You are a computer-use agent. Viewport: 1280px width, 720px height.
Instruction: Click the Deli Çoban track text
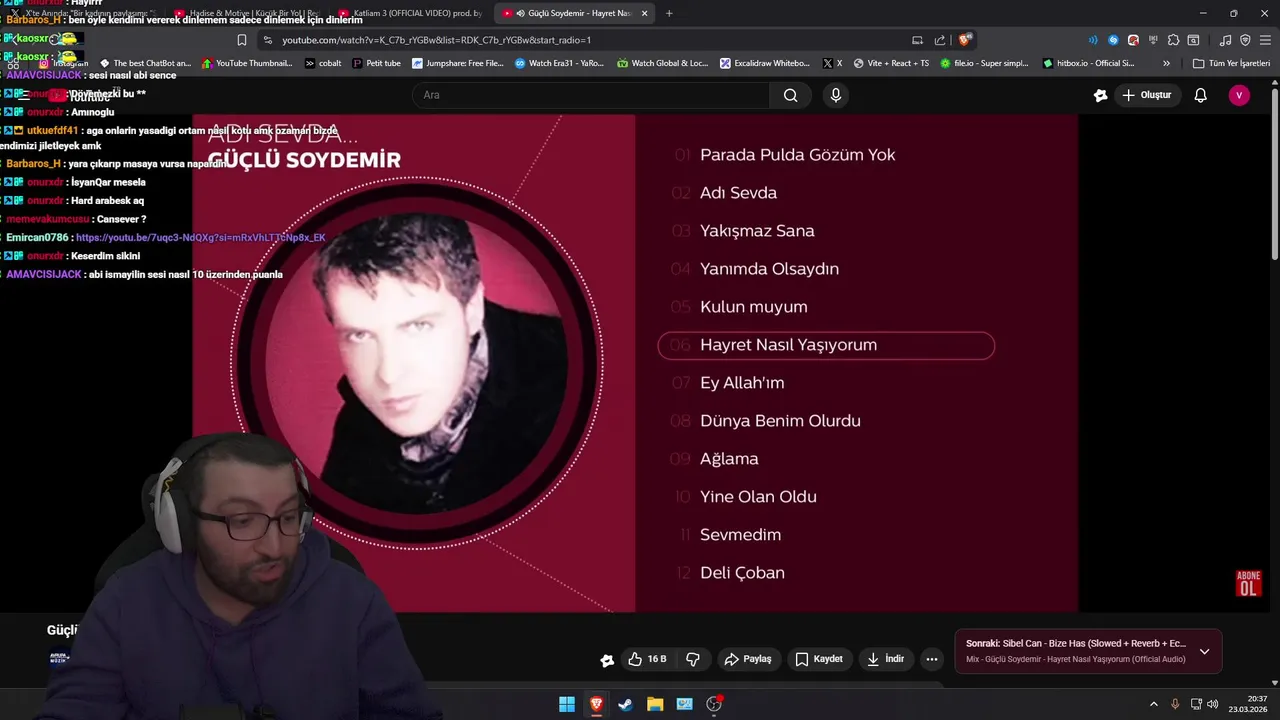[742, 573]
